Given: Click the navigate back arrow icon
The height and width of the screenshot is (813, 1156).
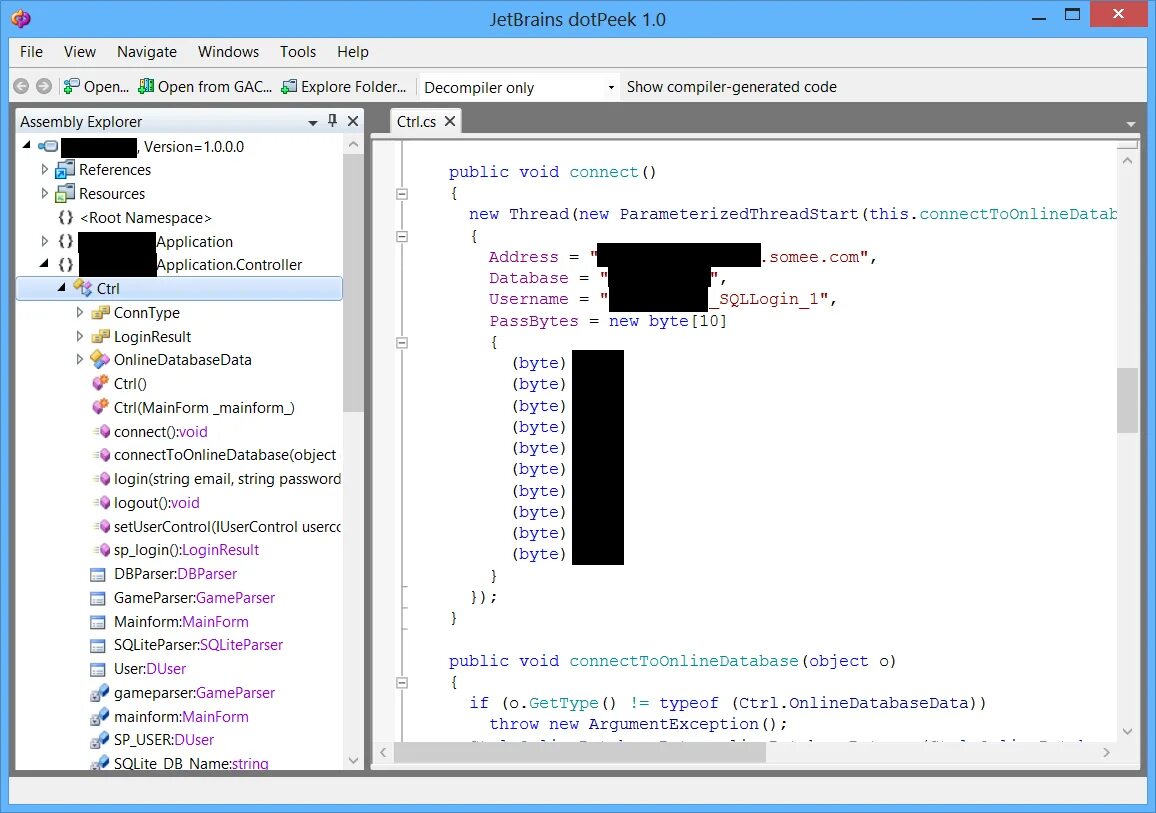Looking at the screenshot, I should coord(21,87).
